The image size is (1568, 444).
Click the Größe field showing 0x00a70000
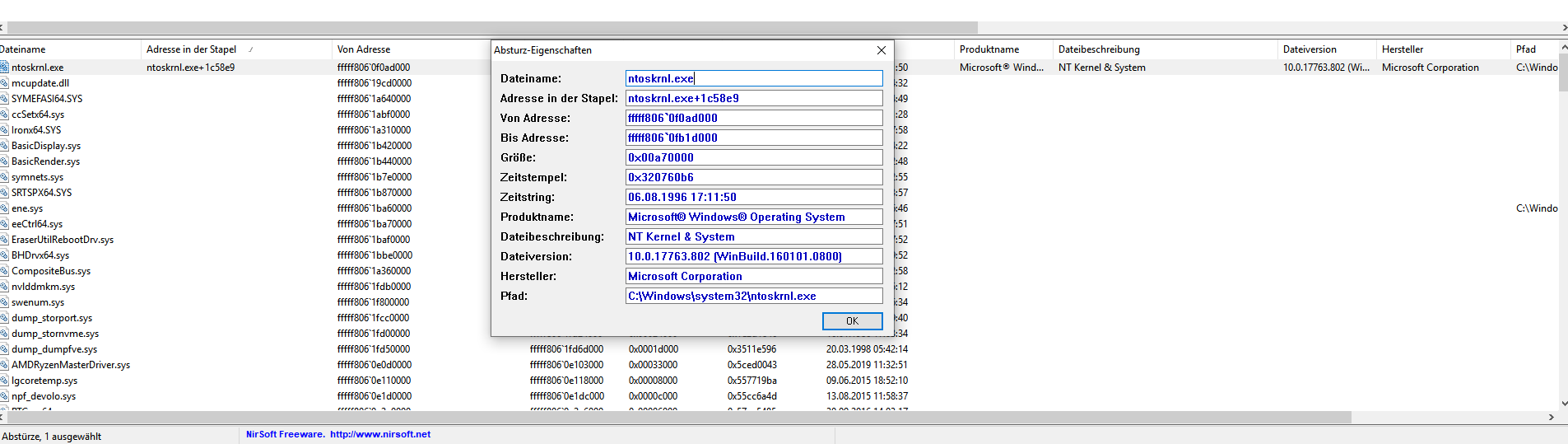pyautogui.click(x=754, y=157)
